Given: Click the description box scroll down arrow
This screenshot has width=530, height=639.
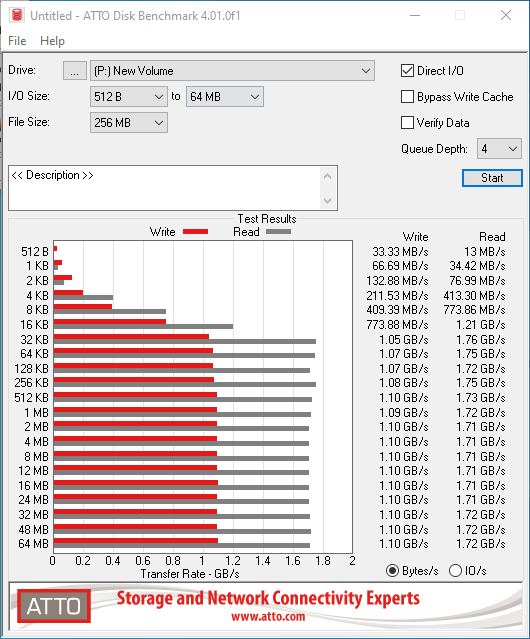Looking at the screenshot, I should coord(328,201).
